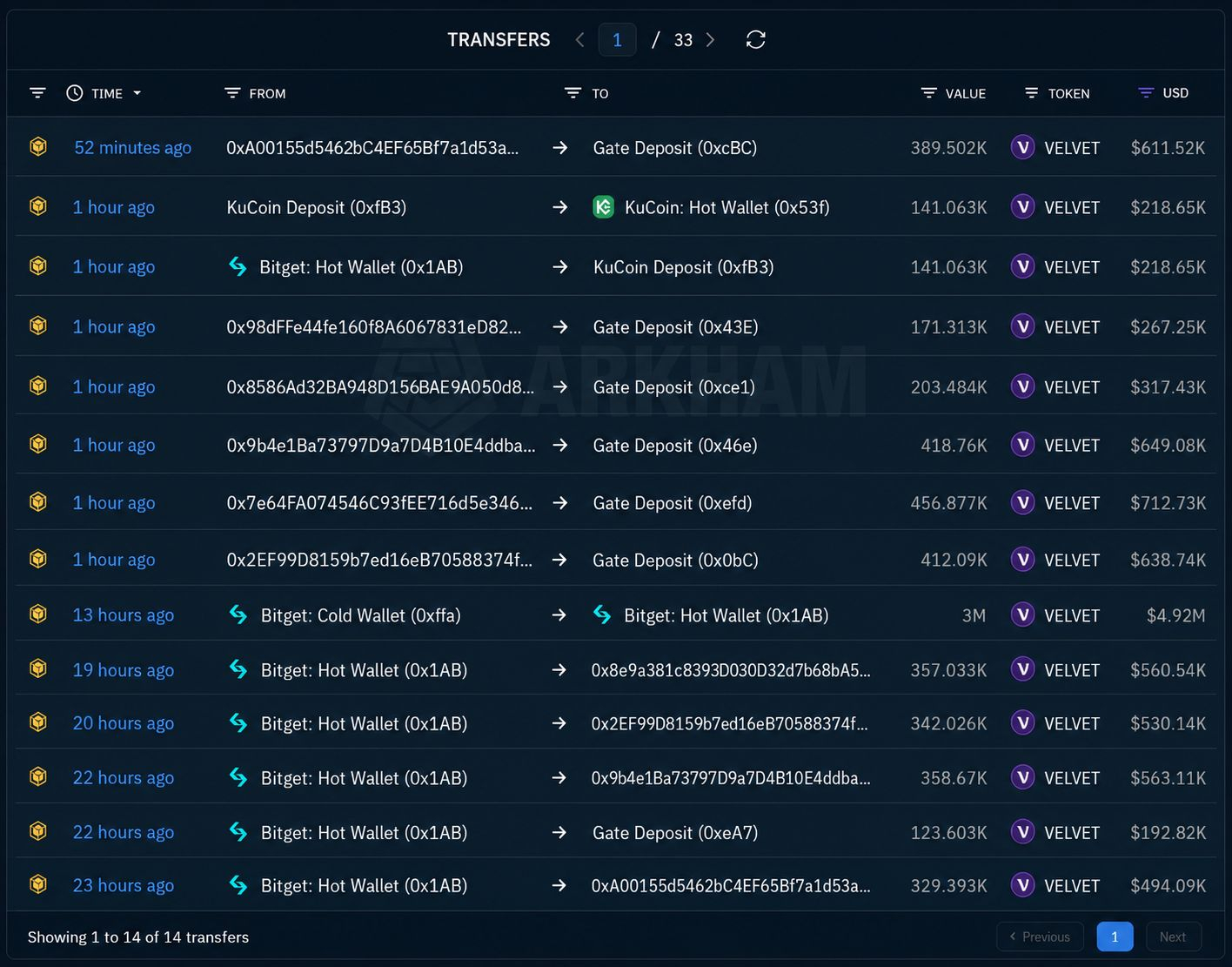The height and width of the screenshot is (967, 1232).
Task: Open the FROM column filter
Action: tap(232, 93)
